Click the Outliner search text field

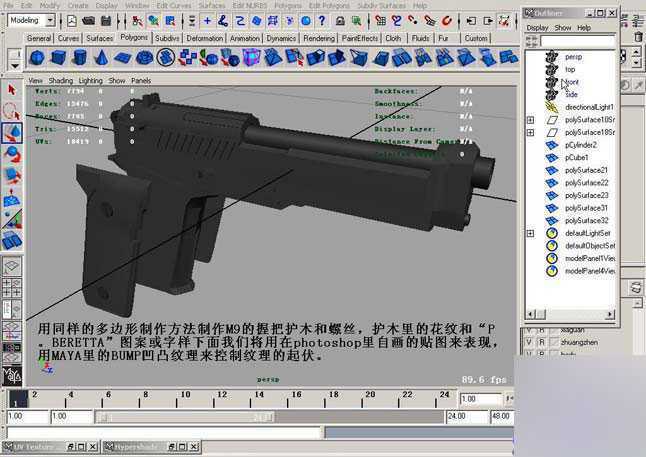pos(577,41)
